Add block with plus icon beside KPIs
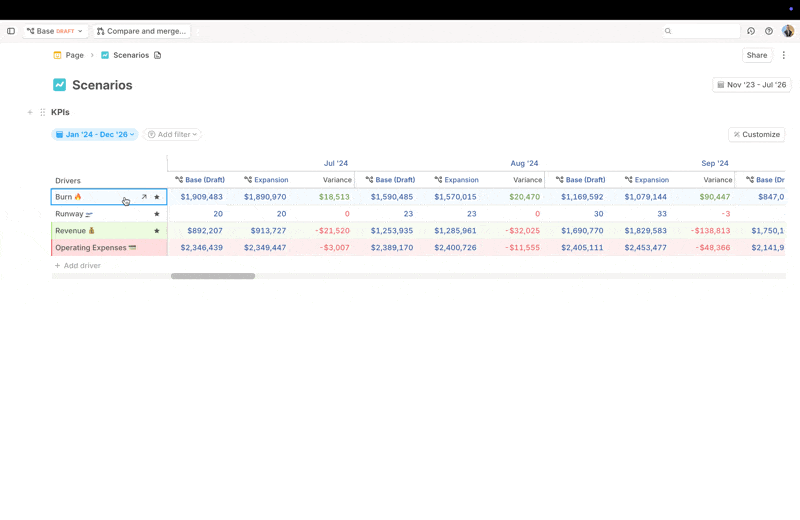800x520 pixels. [x=30, y=112]
